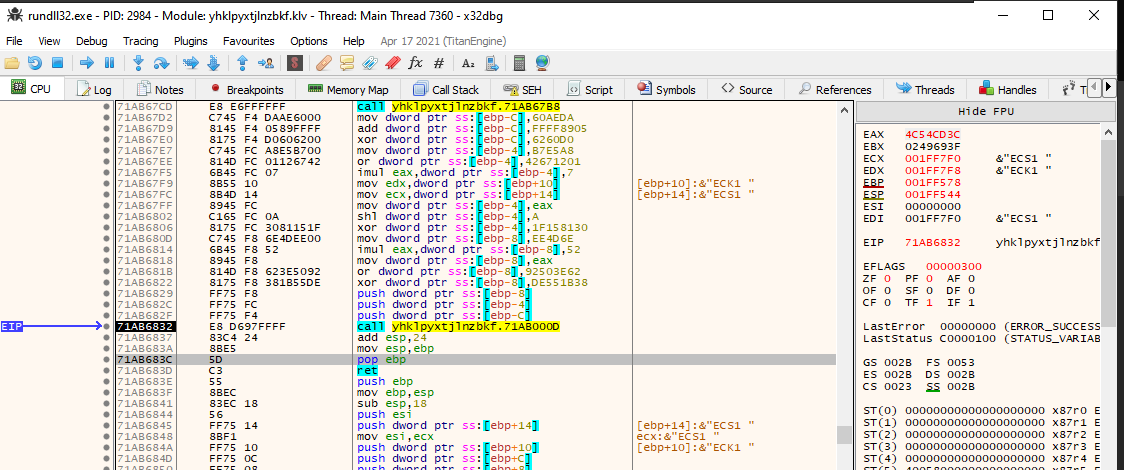Toggle breakpoint bullet at address 71AB6806
Image resolution: width=1124 pixels, height=470 pixels.
coord(107,227)
